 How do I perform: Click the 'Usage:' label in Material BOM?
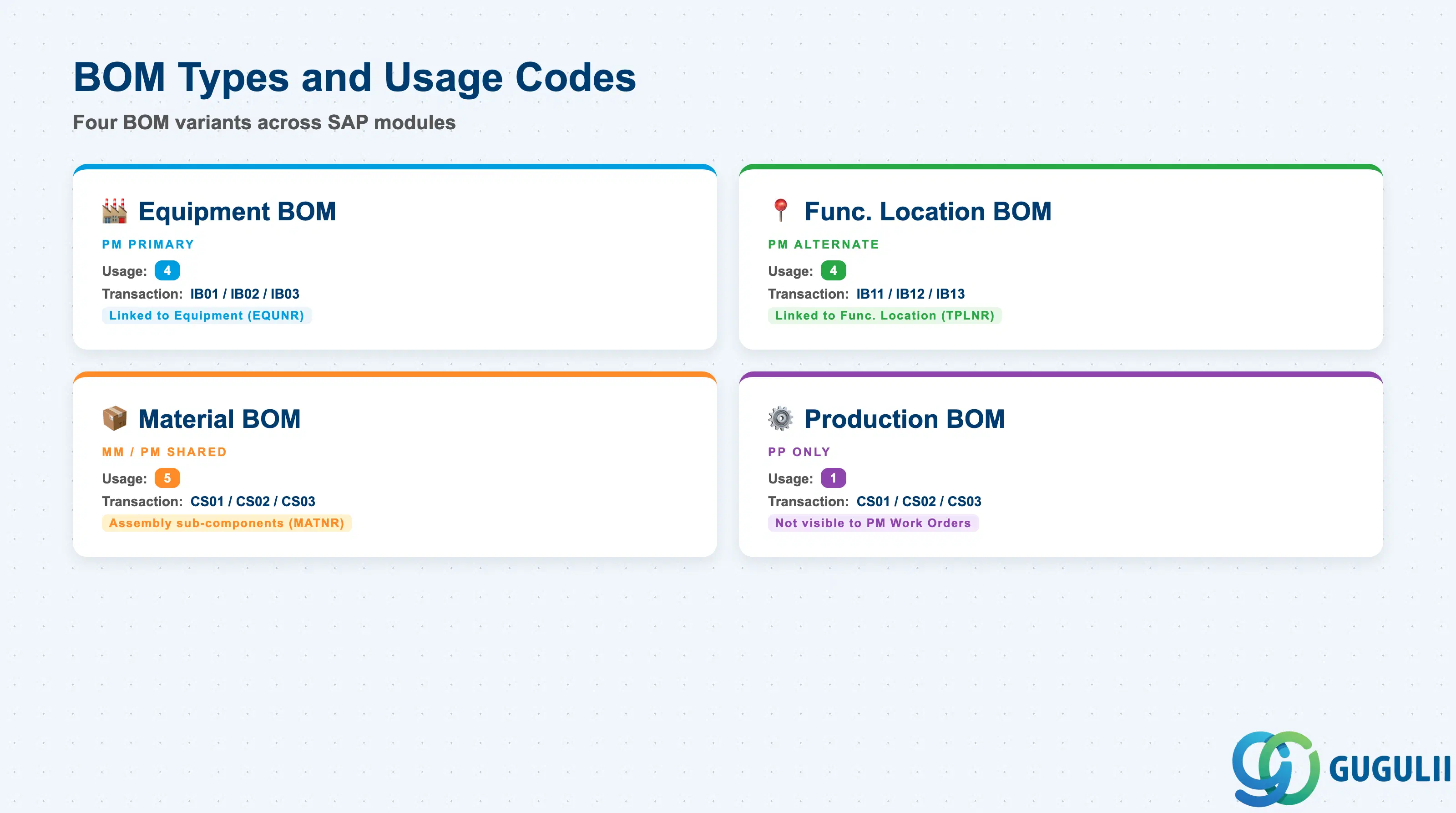pyautogui.click(x=124, y=479)
